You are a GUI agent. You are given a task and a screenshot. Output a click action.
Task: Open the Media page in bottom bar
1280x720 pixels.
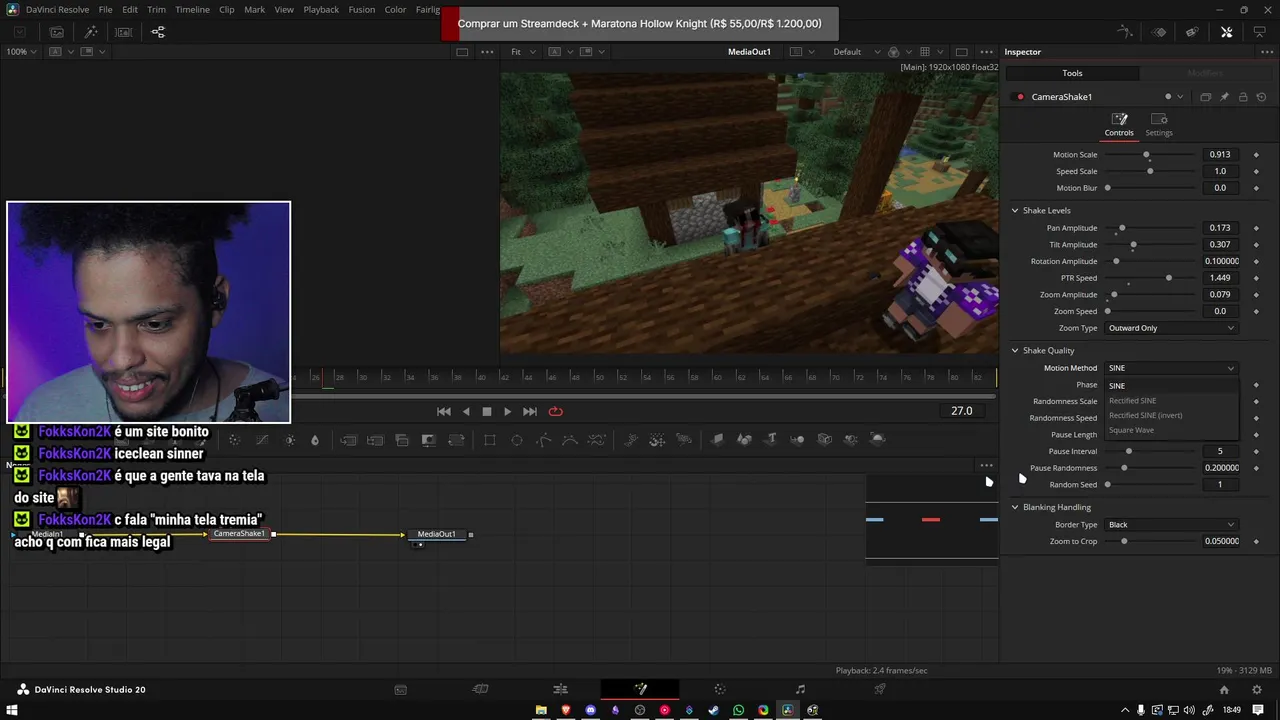(400, 689)
